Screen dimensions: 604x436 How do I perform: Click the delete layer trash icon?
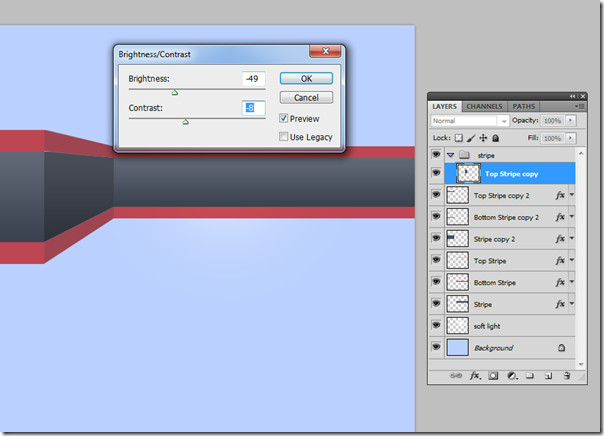click(x=567, y=376)
